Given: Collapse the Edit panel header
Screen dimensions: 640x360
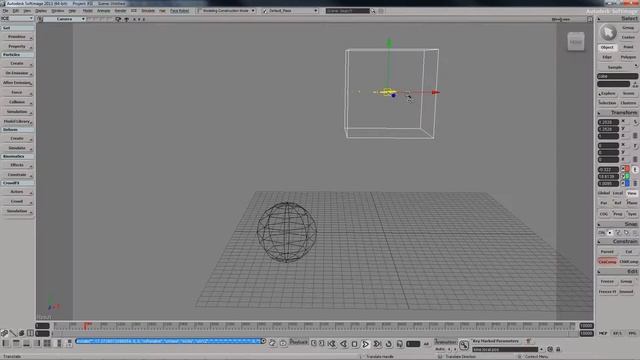Looking at the screenshot, I should click(618, 271).
